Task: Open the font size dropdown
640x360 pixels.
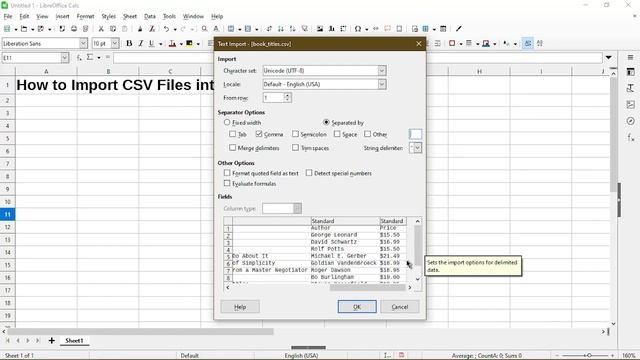Action: pyautogui.click(x=115, y=43)
